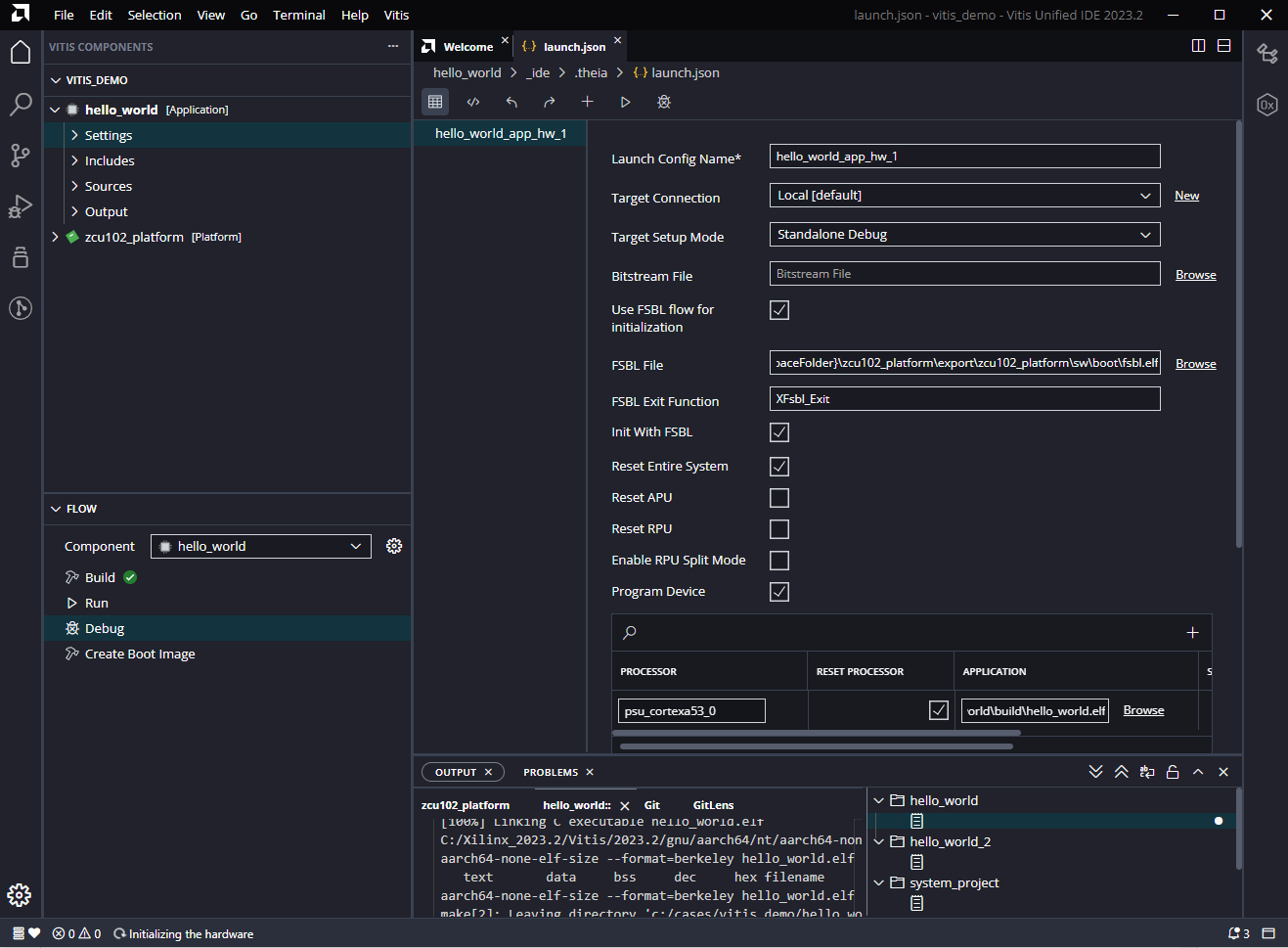The image size is (1288, 948).
Task: Split the editor right
Action: 1198,46
